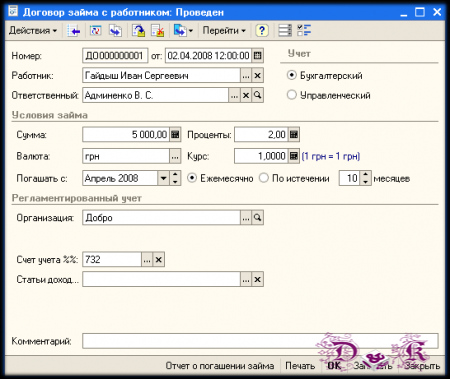The height and width of the screenshot is (379, 450).
Task: Open the calendar picker next to the date
Action: [257, 56]
